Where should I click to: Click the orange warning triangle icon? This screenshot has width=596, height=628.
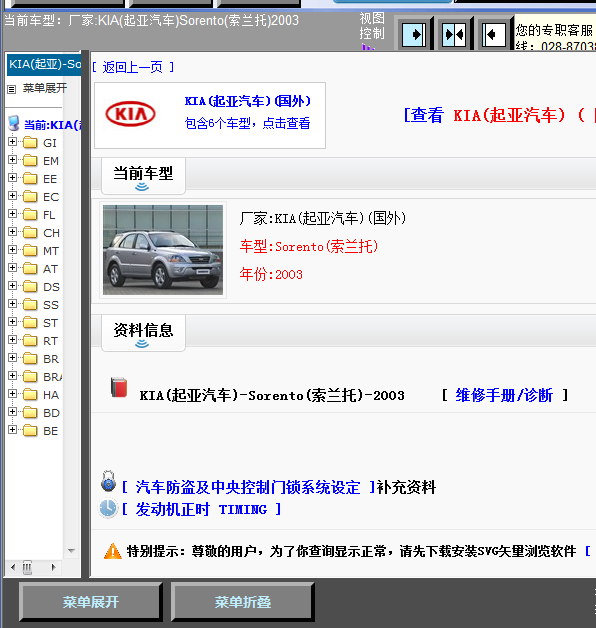(113, 552)
